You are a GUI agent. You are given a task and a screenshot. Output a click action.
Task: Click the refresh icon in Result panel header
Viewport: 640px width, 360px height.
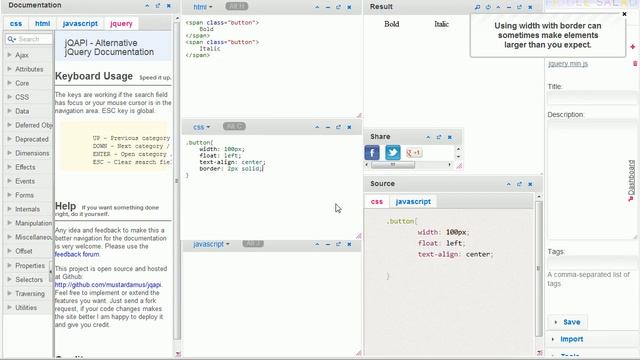coord(488,7)
